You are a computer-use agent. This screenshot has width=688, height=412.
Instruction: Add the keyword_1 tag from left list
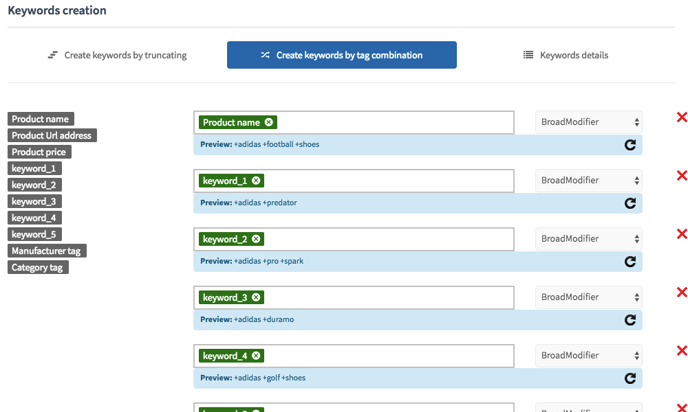34,168
